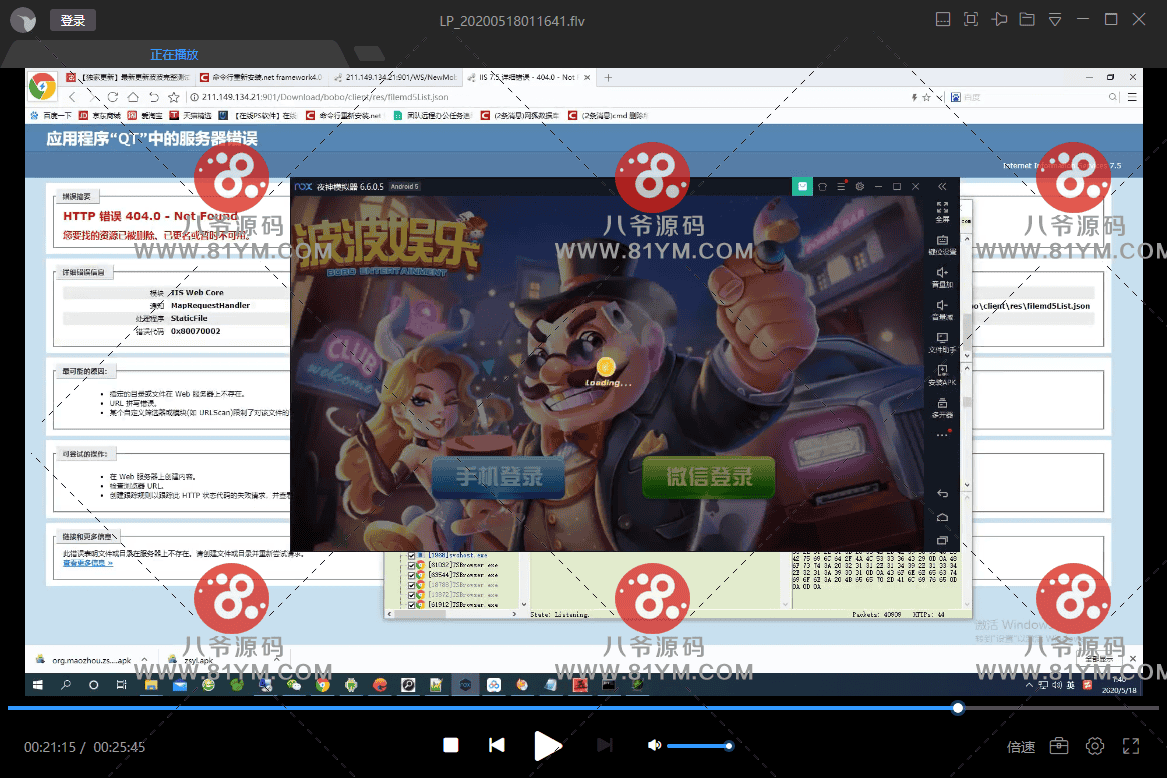
Task: Open the player main menu triangle
Action: click(x=1055, y=20)
